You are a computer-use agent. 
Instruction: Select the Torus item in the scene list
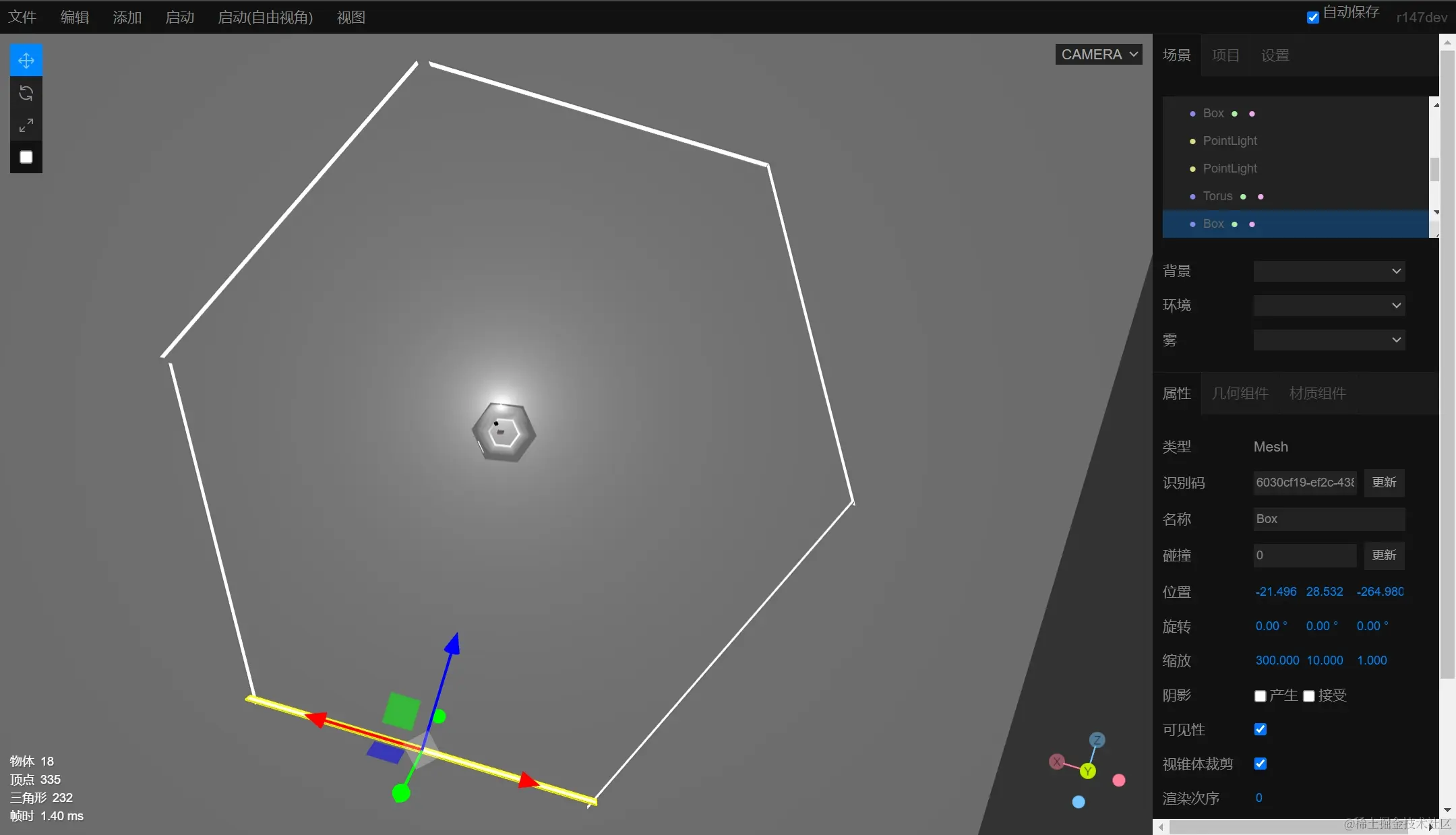(x=1217, y=196)
